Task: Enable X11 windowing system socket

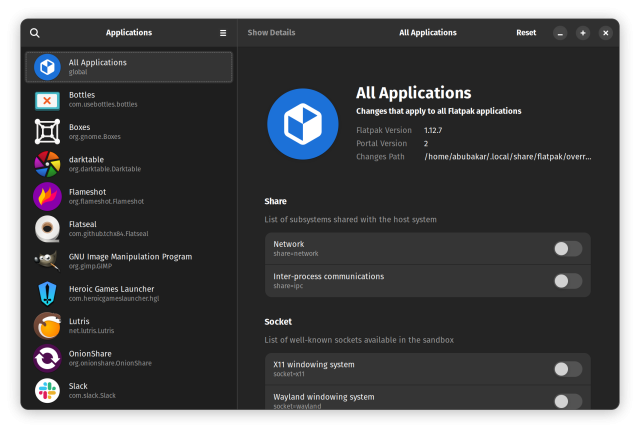Action: [568, 369]
